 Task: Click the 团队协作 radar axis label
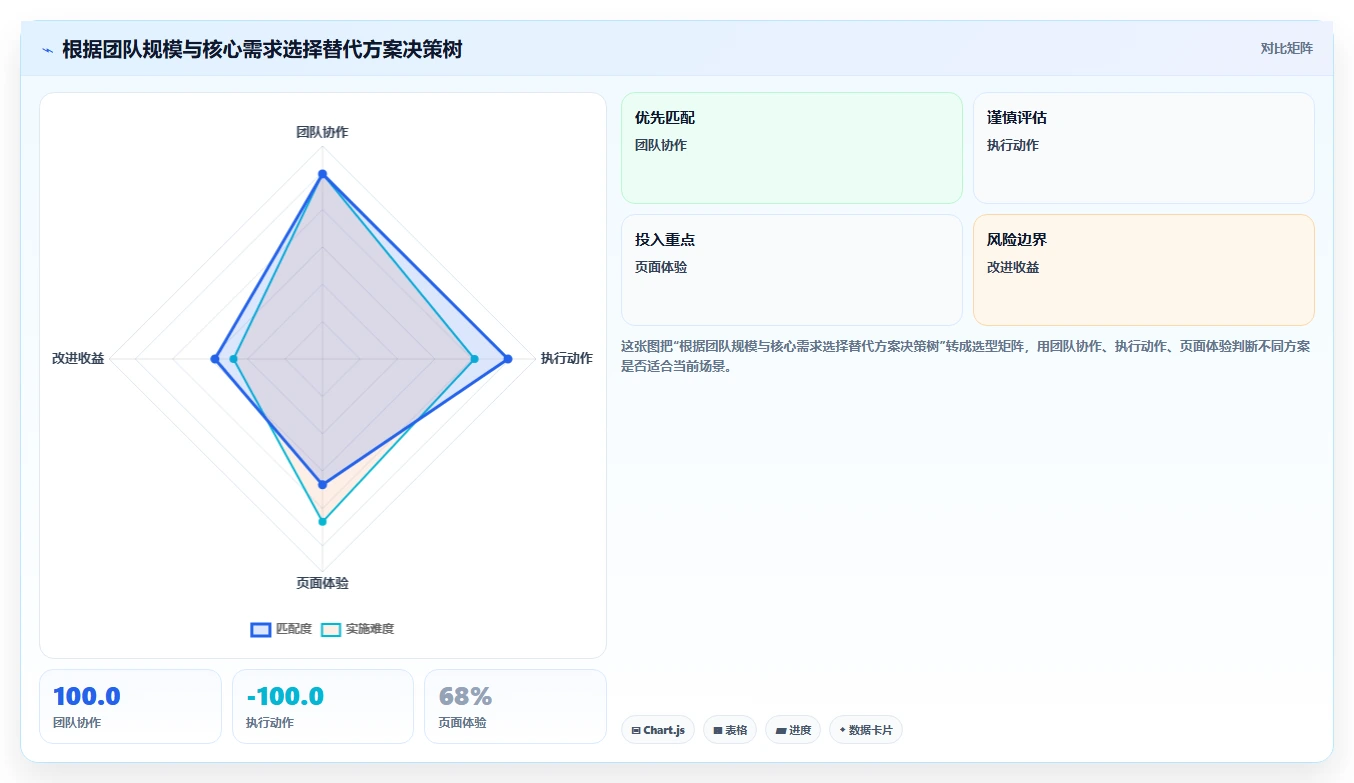tap(322, 132)
